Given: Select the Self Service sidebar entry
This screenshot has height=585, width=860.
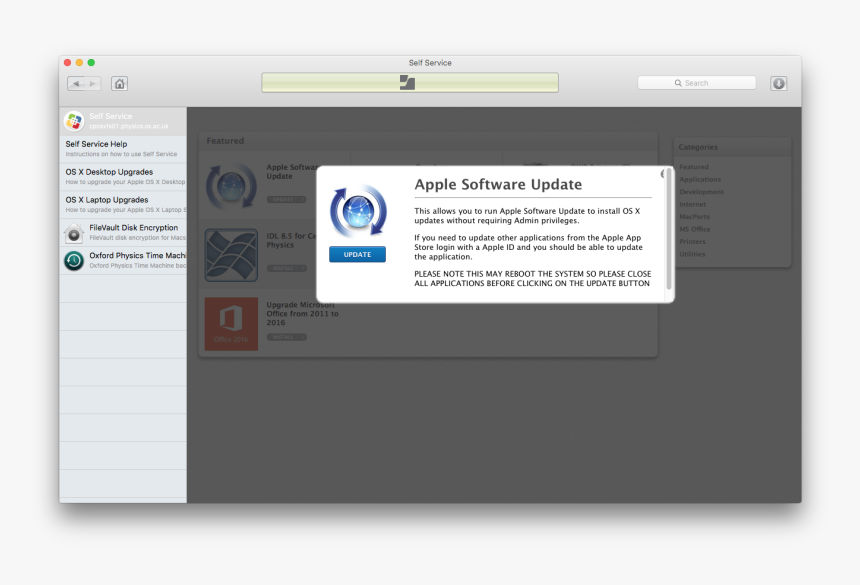Looking at the screenshot, I should pos(123,121).
